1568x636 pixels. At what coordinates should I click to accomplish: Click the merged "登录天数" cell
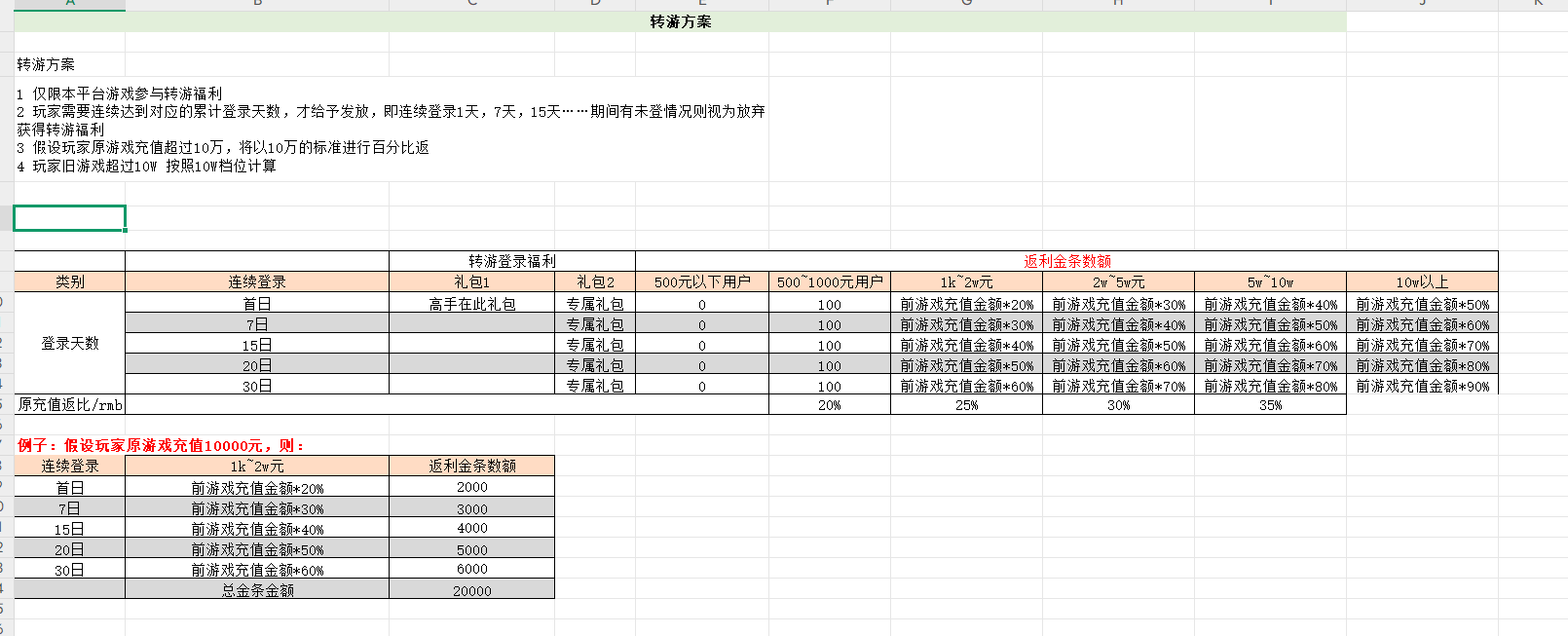tap(69, 343)
